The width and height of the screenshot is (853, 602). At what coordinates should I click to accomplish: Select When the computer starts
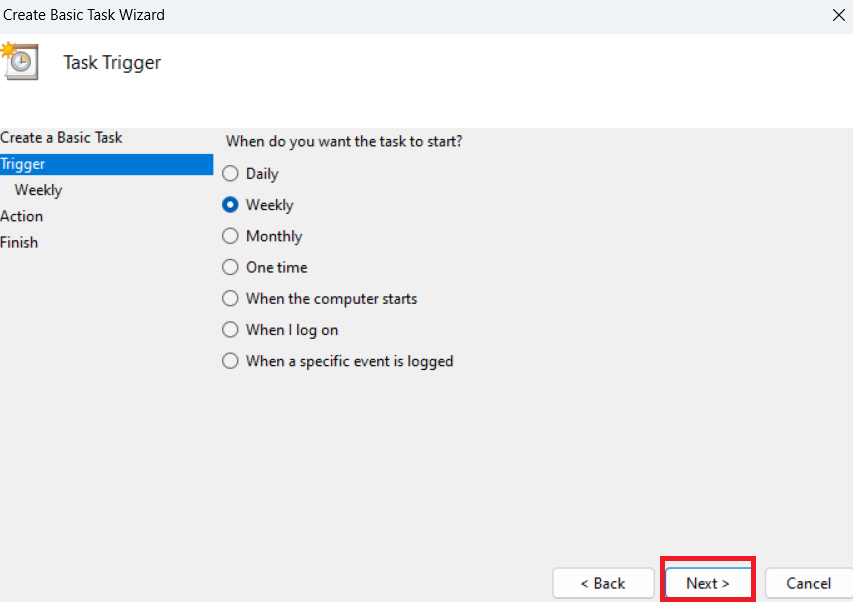pyautogui.click(x=231, y=299)
